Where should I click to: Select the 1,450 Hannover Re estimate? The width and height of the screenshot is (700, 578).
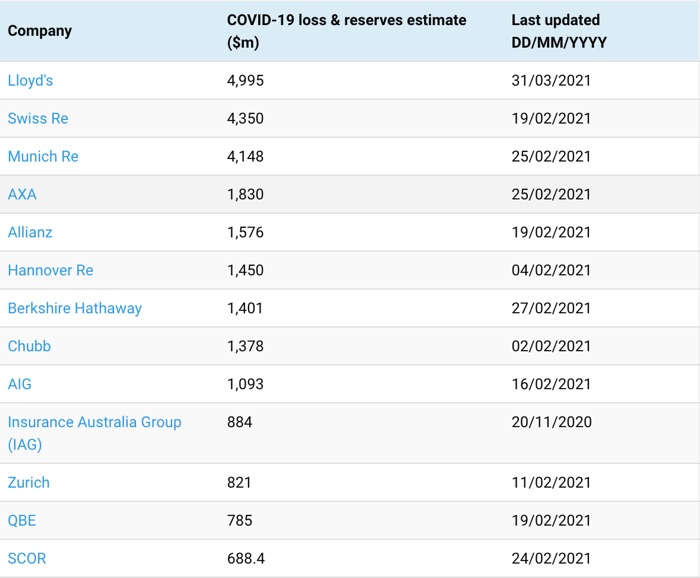pos(245,270)
